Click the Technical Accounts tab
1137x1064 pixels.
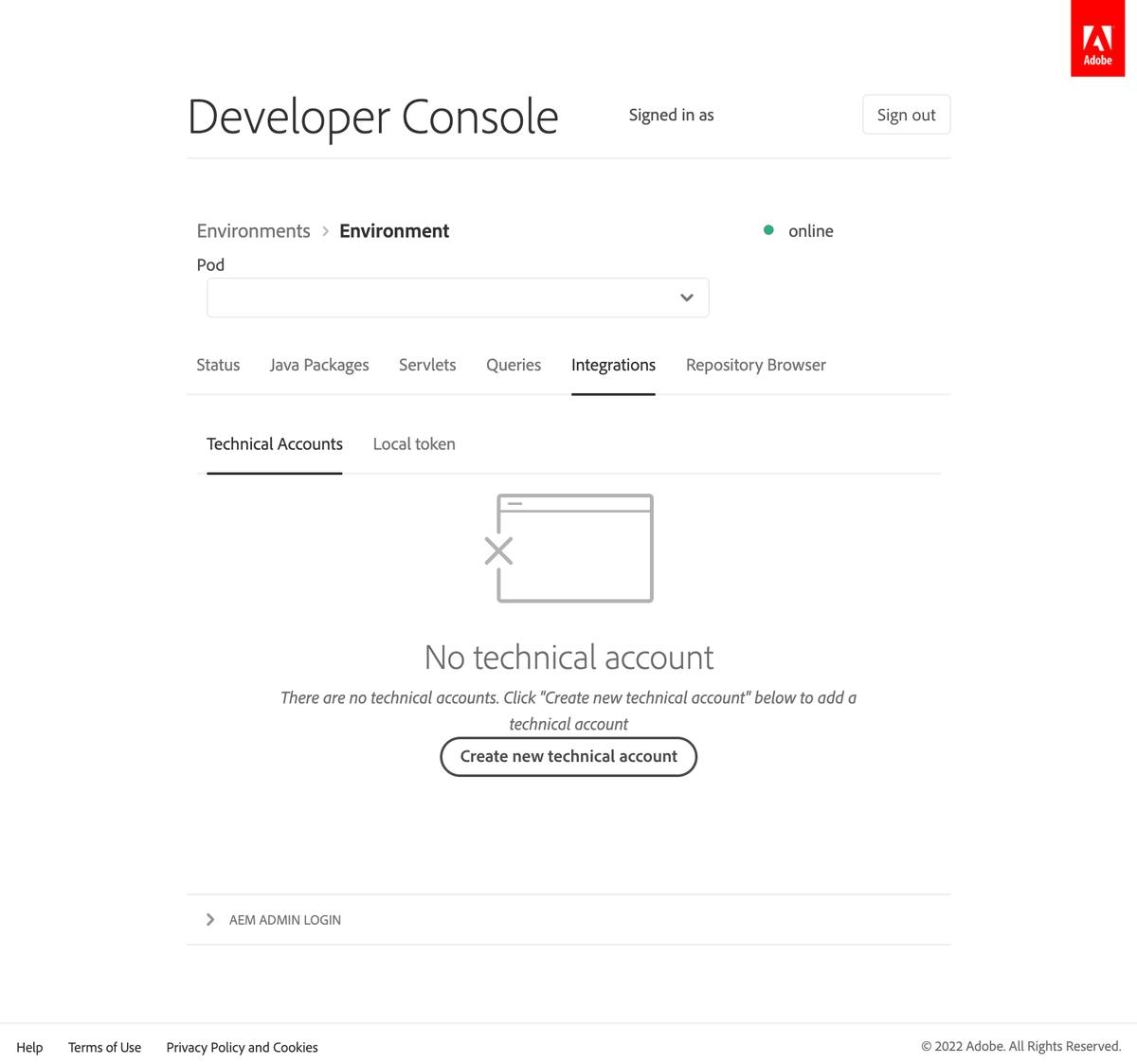point(274,443)
